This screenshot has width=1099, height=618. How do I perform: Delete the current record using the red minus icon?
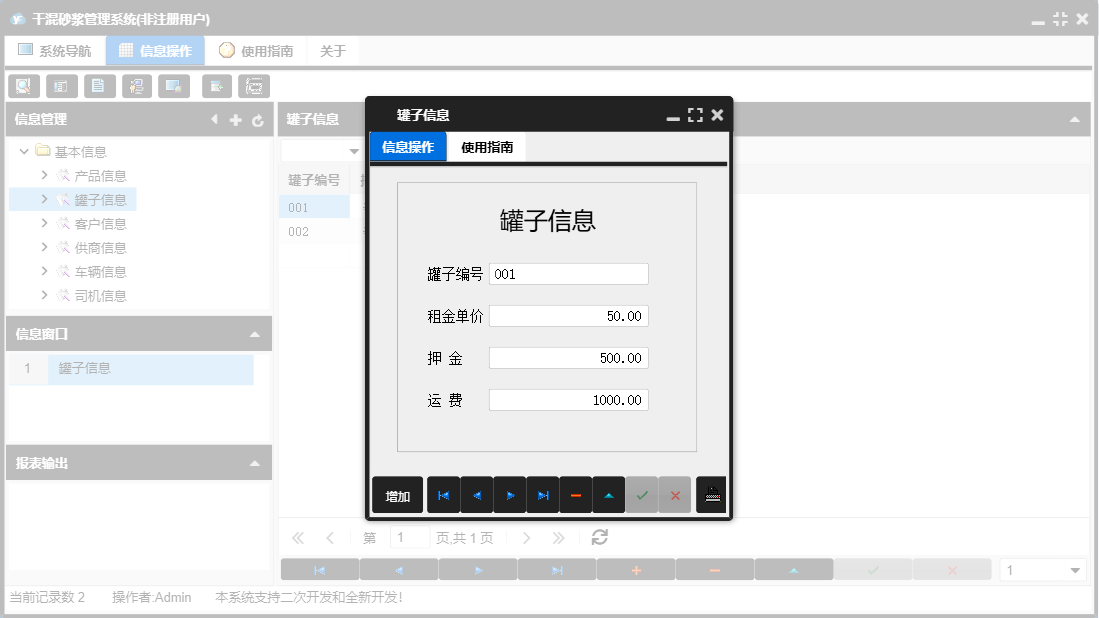click(576, 494)
